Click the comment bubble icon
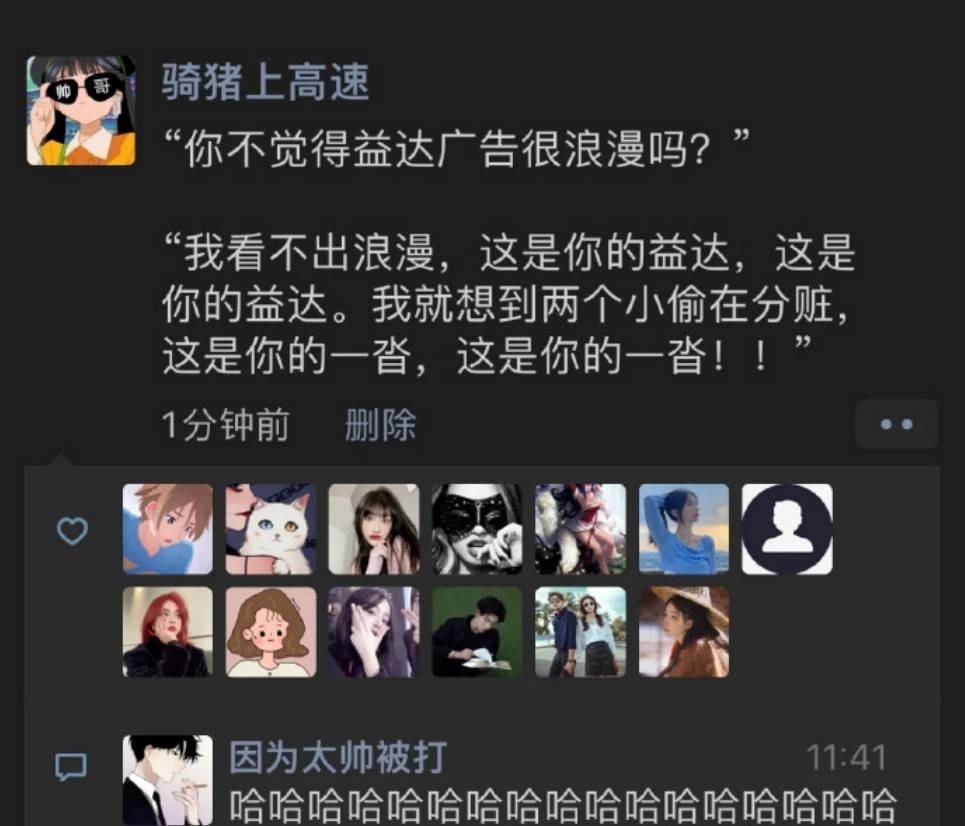 [71, 767]
